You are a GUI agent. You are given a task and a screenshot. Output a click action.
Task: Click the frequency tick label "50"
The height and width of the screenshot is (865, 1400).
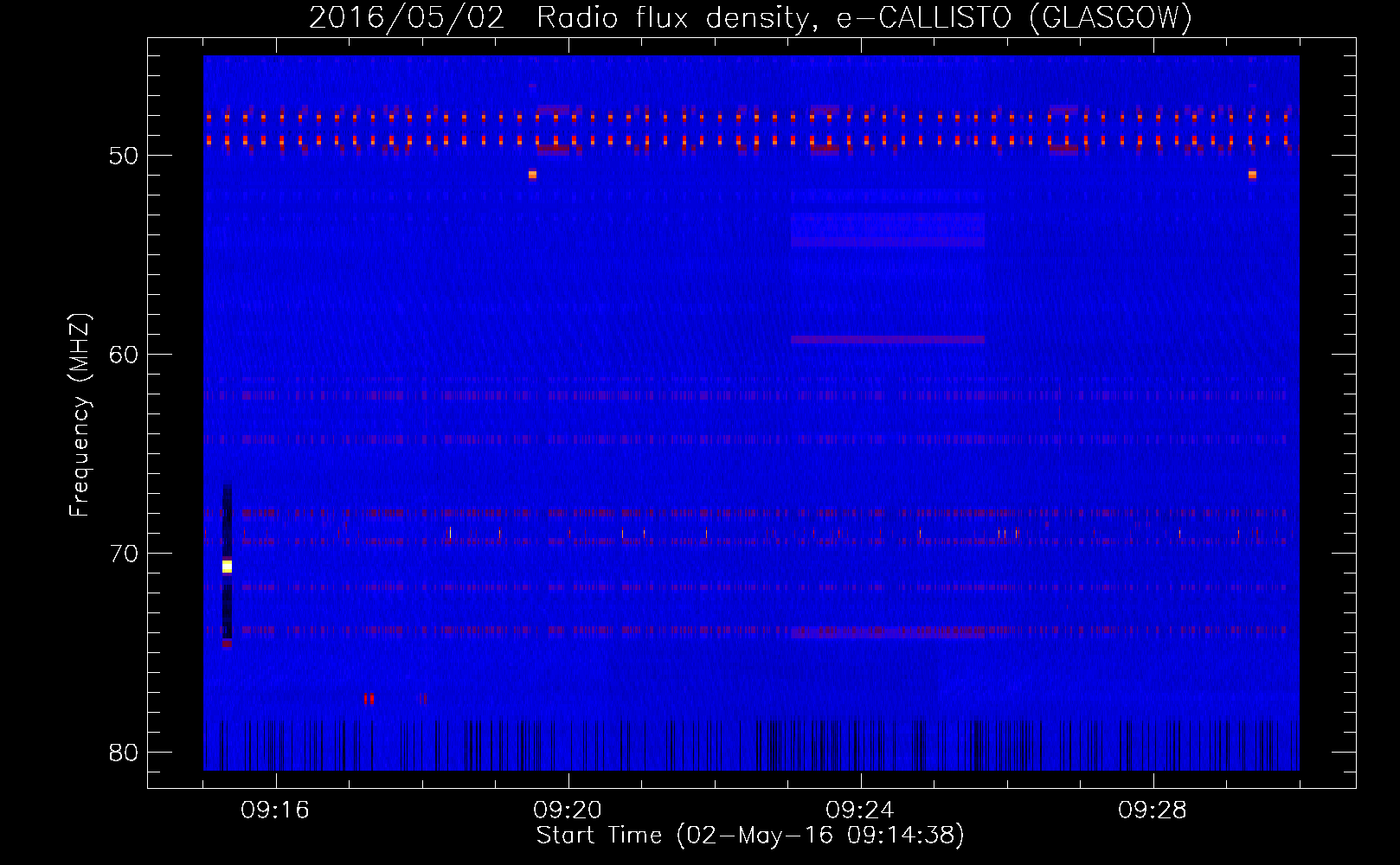click(x=124, y=156)
